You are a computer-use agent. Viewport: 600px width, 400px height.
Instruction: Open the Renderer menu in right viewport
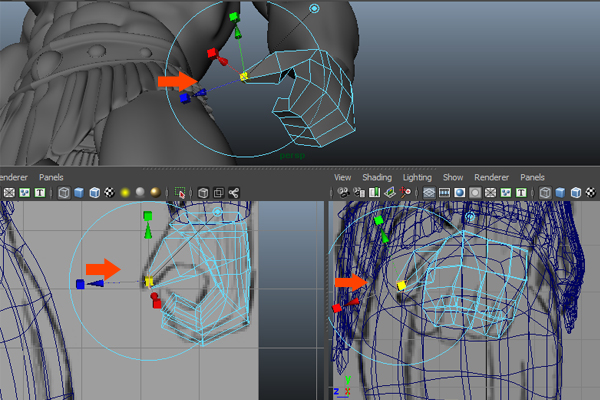[x=491, y=177]
